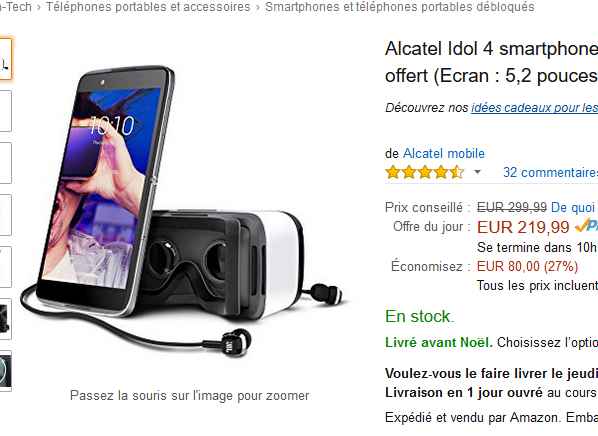Screen dimensions: 598x436
Task: Click the main Alcatel Idol 4 product image
Action: click(x=182, y=211)
